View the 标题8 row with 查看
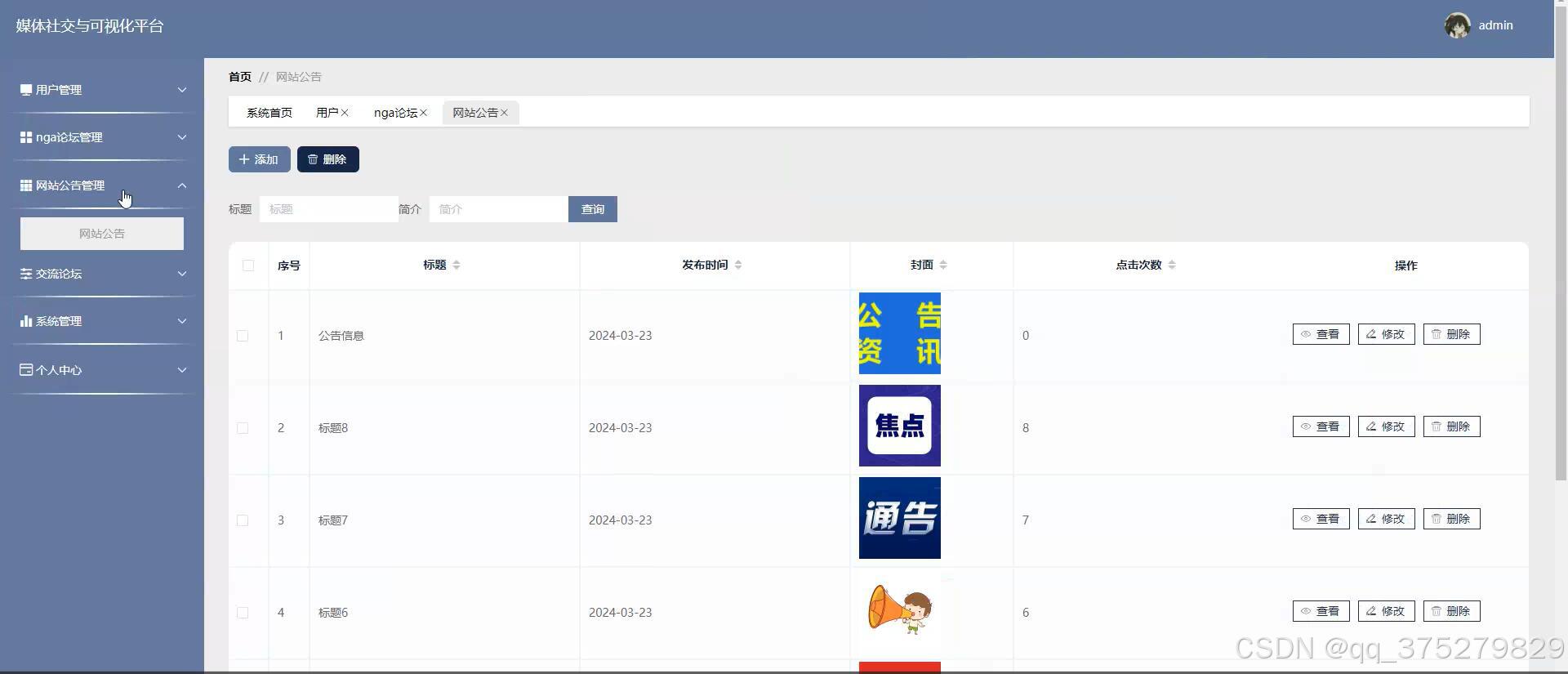 1321,426
